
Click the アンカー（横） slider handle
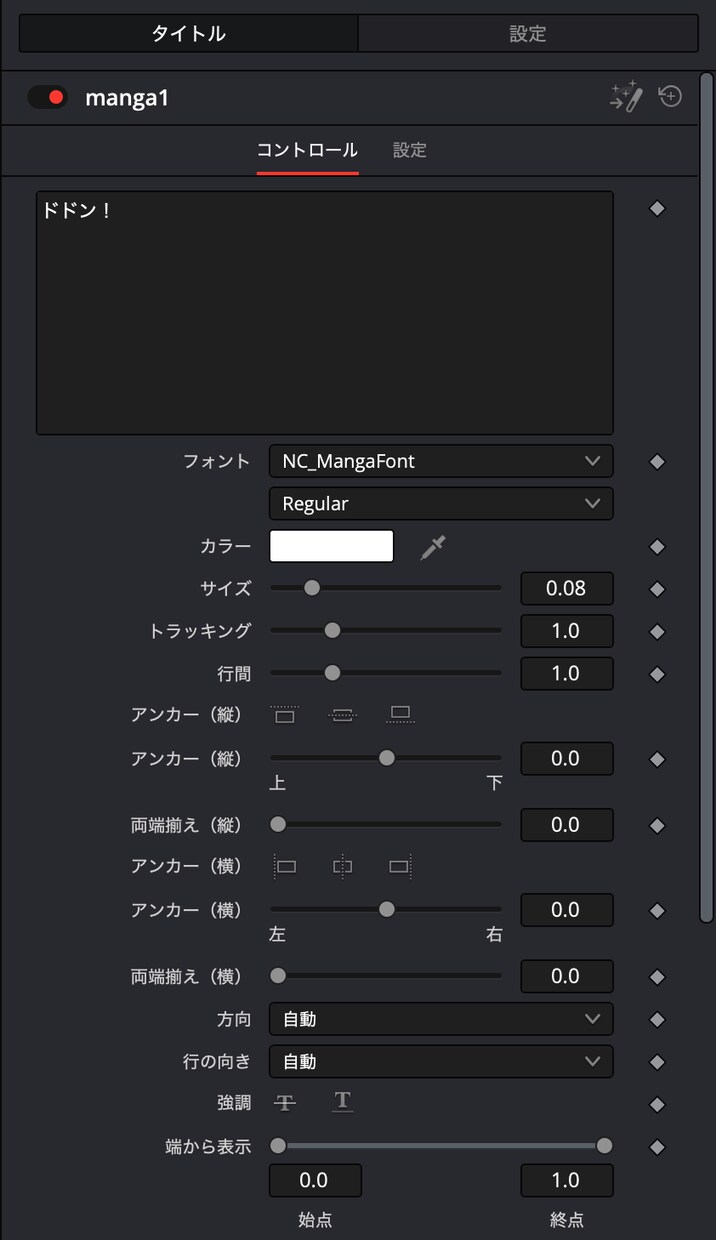(386, 909)
